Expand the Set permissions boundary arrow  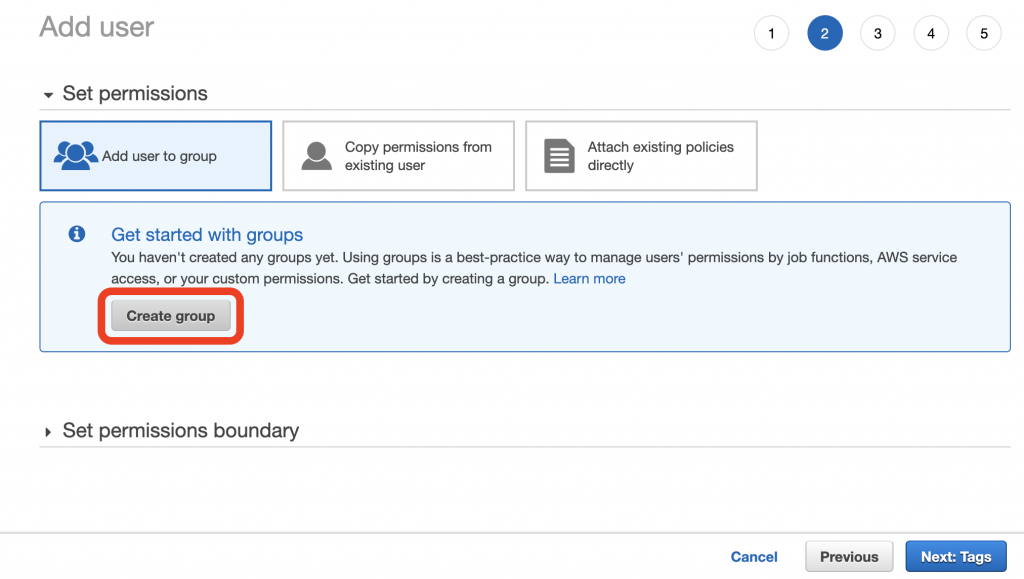pyautogui.click(x=48, y=432)
